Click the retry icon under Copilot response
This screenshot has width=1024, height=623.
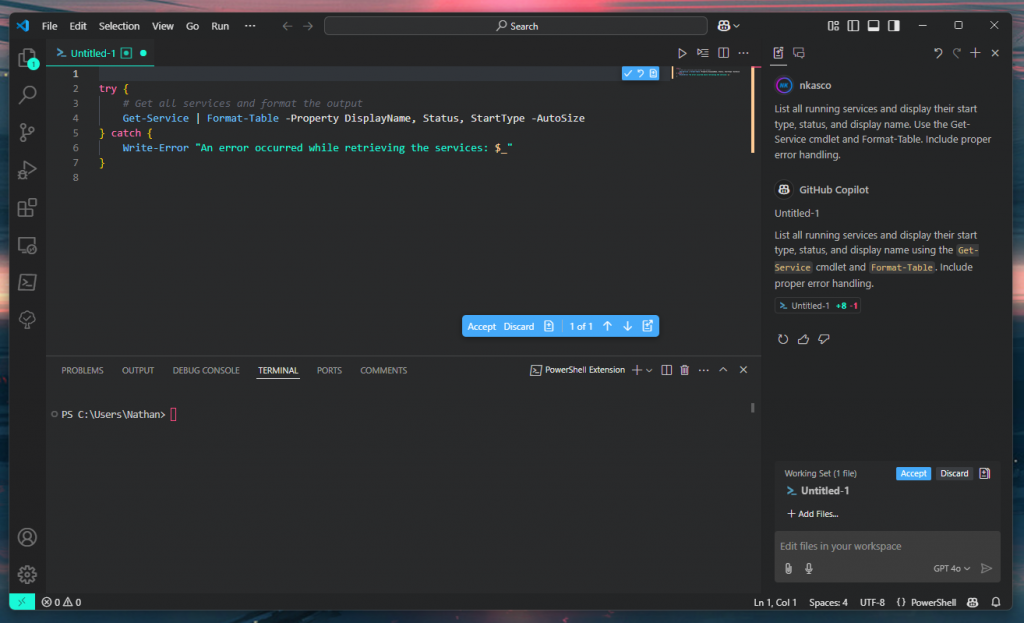click(x=783, y=339)
